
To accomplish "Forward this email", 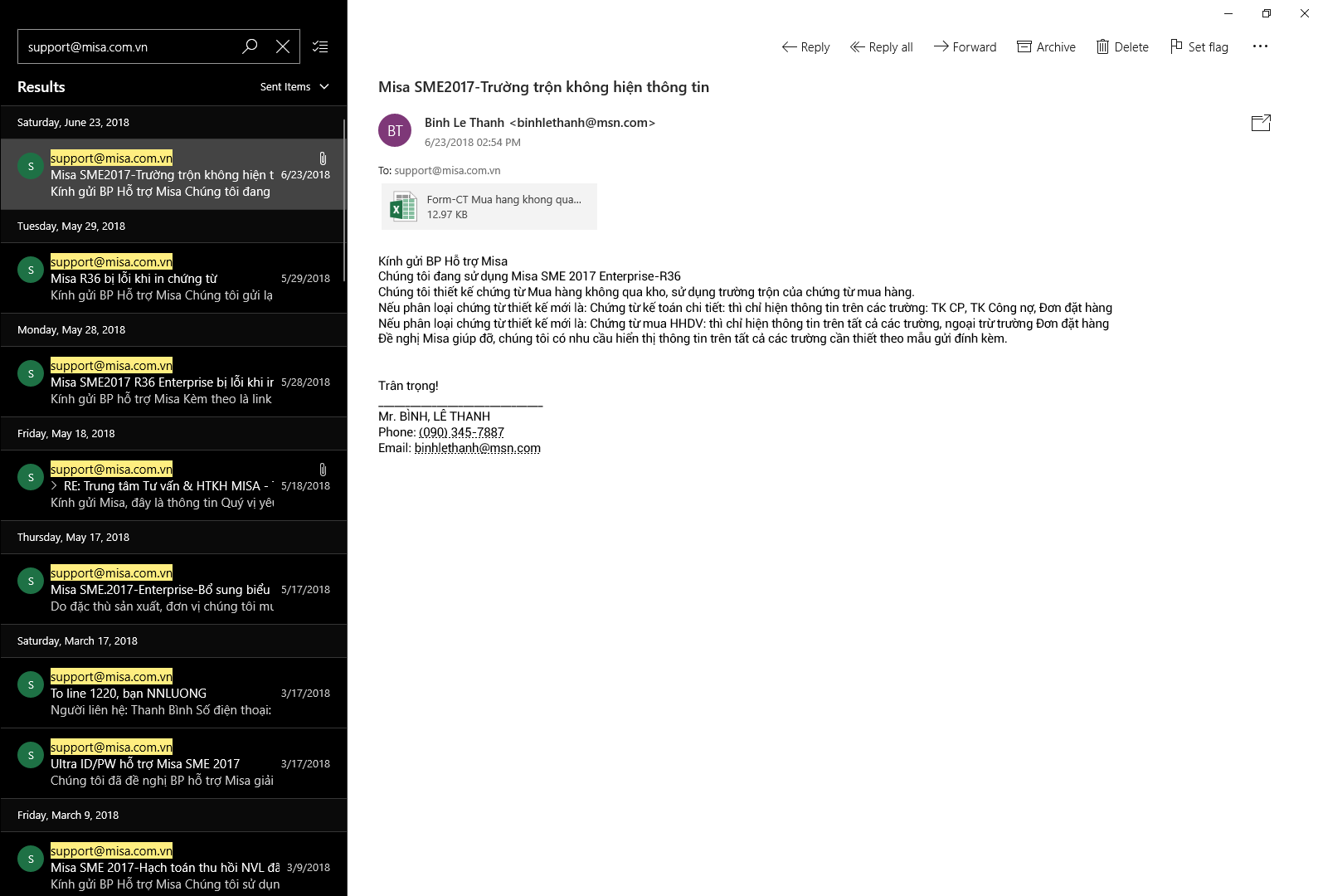I will coord(965,47).
